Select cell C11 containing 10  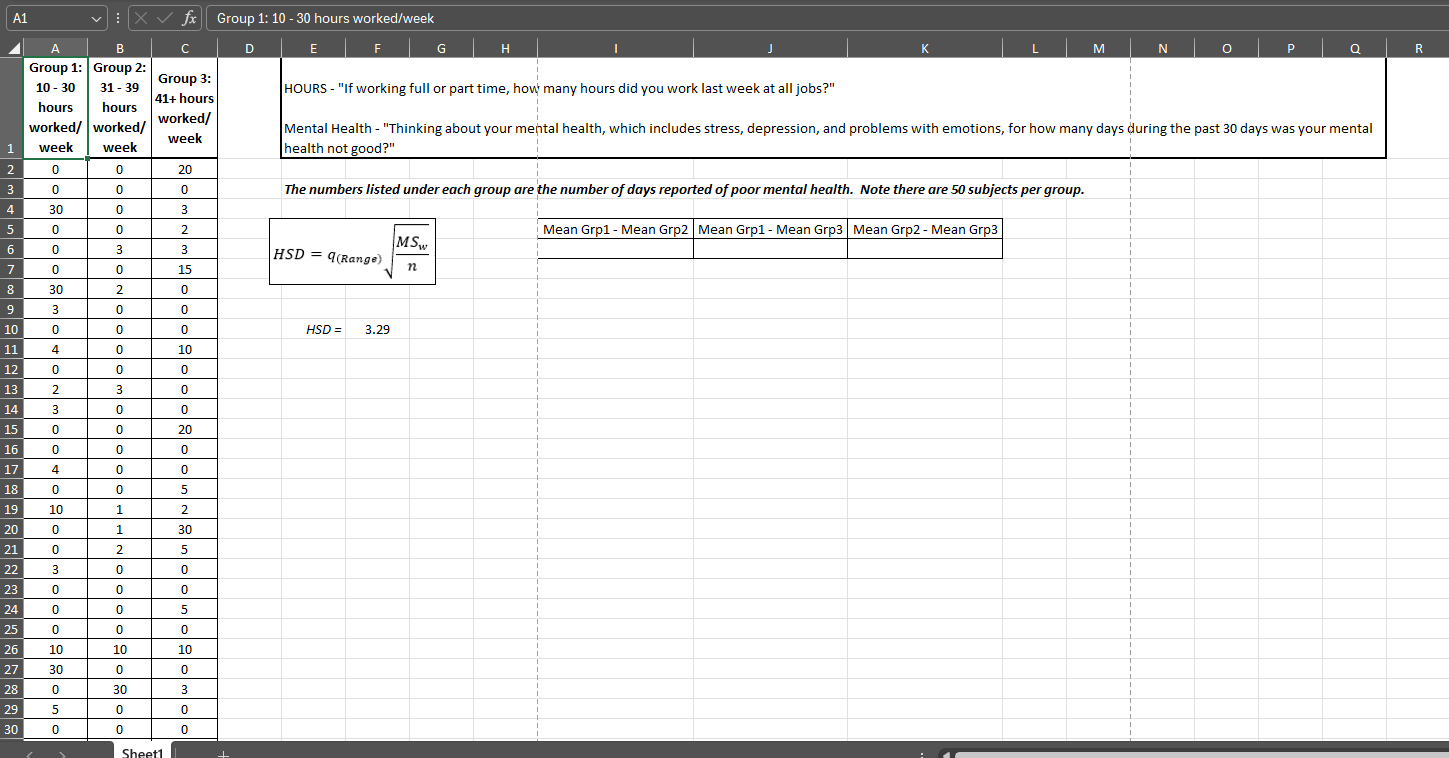tap(184, 349)
